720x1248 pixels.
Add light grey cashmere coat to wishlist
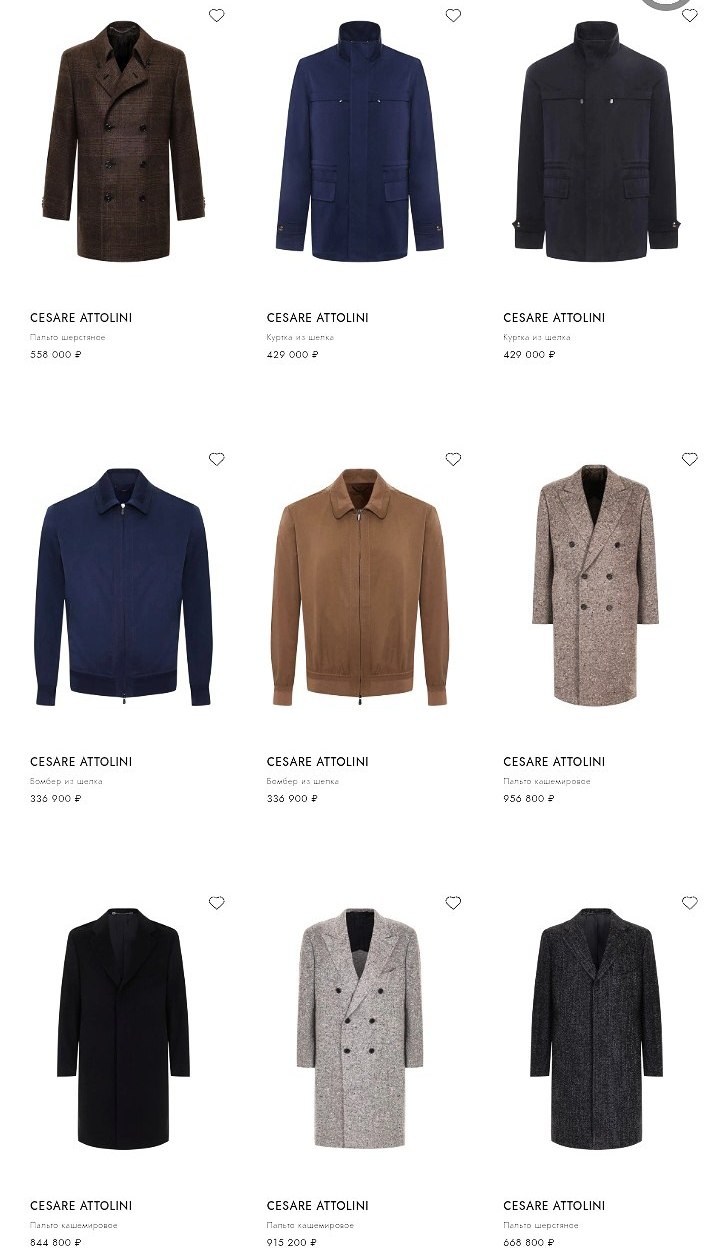tap(453, 903)
